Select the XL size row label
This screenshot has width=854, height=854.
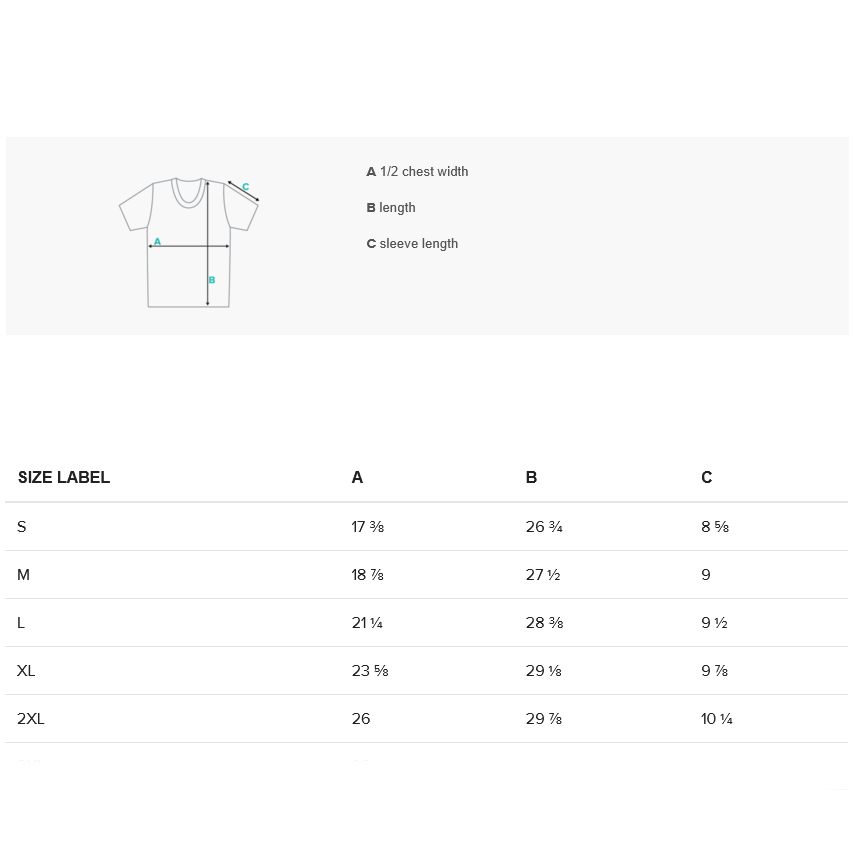26,671
